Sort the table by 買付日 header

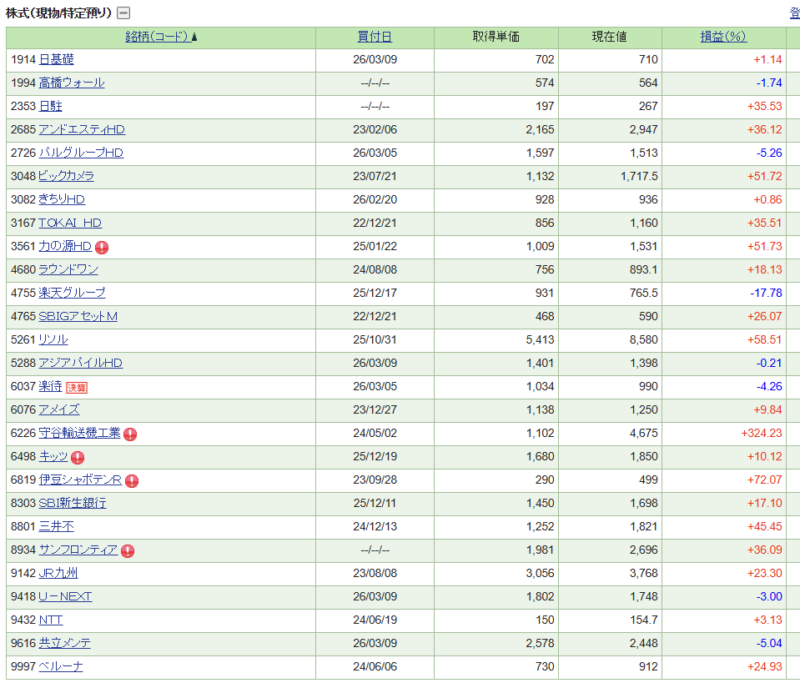point(375,37)
